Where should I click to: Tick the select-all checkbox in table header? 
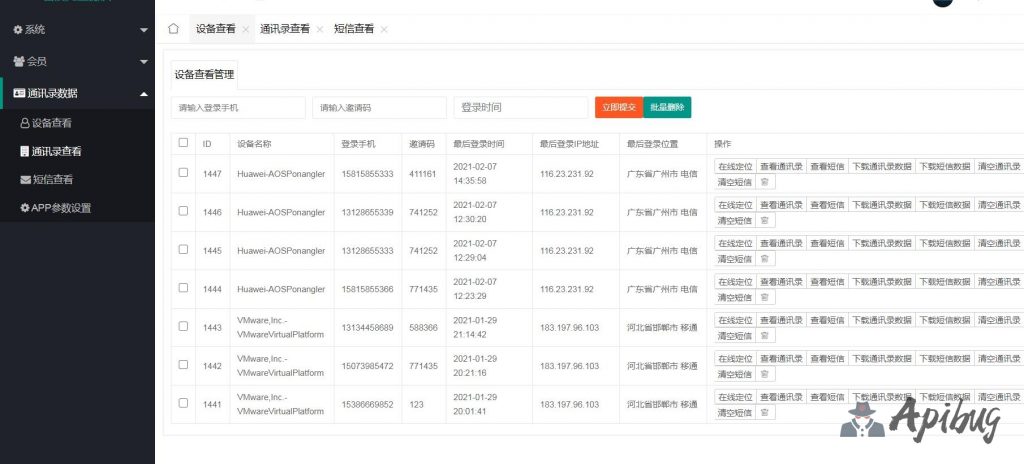tap(183, 143)
